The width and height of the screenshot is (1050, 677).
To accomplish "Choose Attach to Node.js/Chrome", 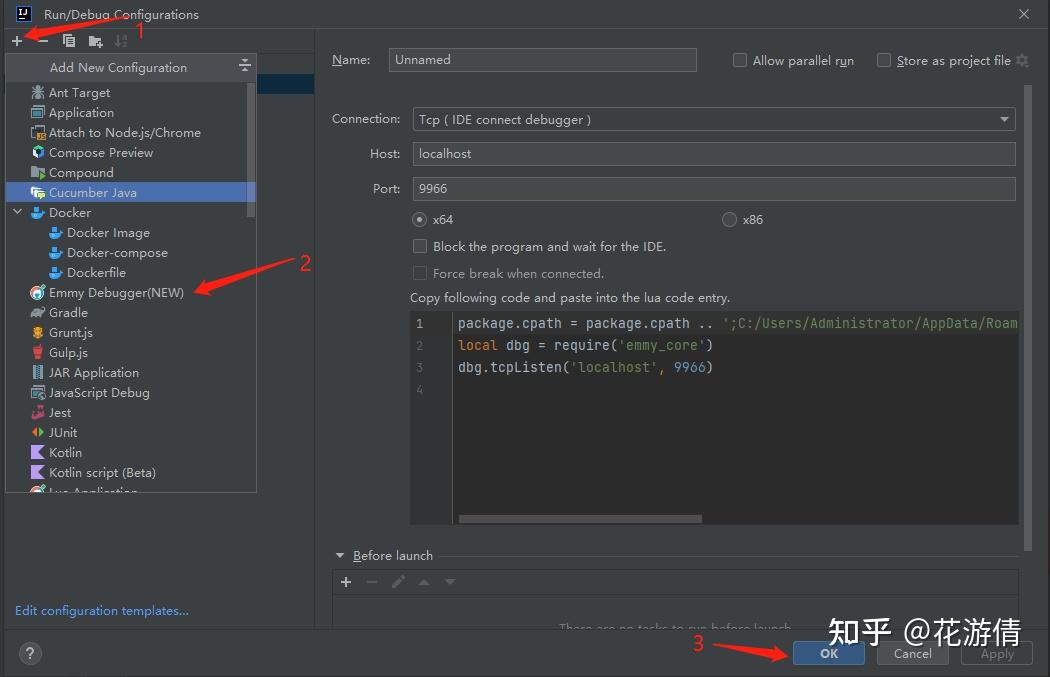I will (131, 133).
